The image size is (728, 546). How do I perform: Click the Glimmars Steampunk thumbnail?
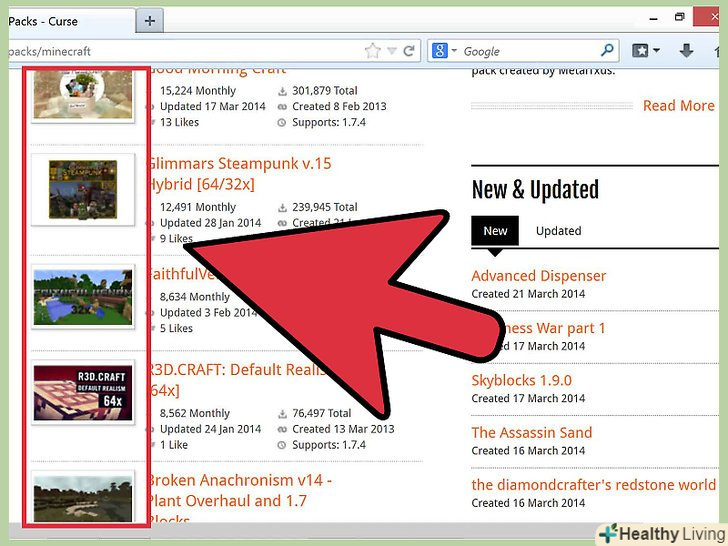(x=83, y=189)
